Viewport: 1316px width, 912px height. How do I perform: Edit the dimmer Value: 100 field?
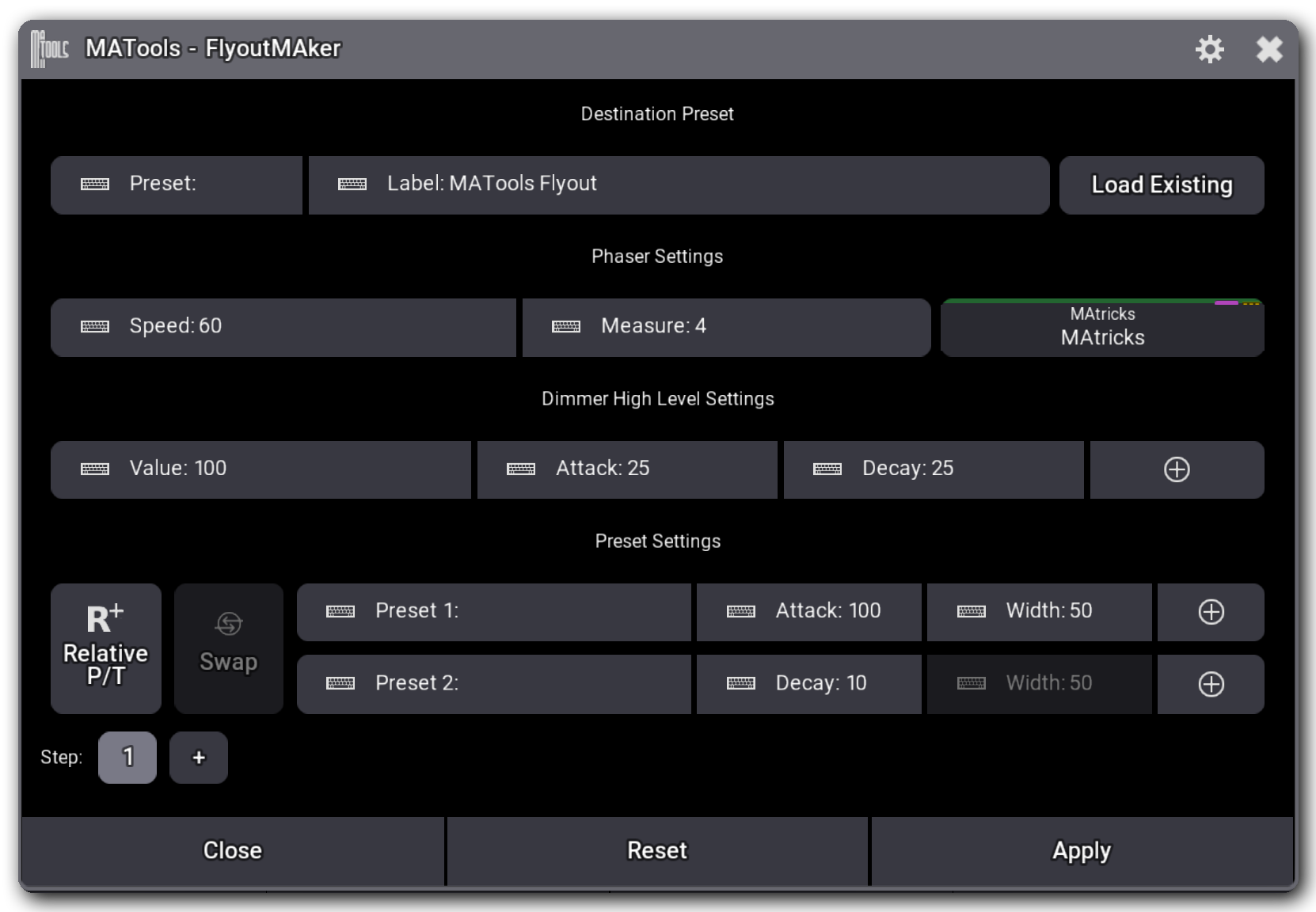(x=261, y=469)
